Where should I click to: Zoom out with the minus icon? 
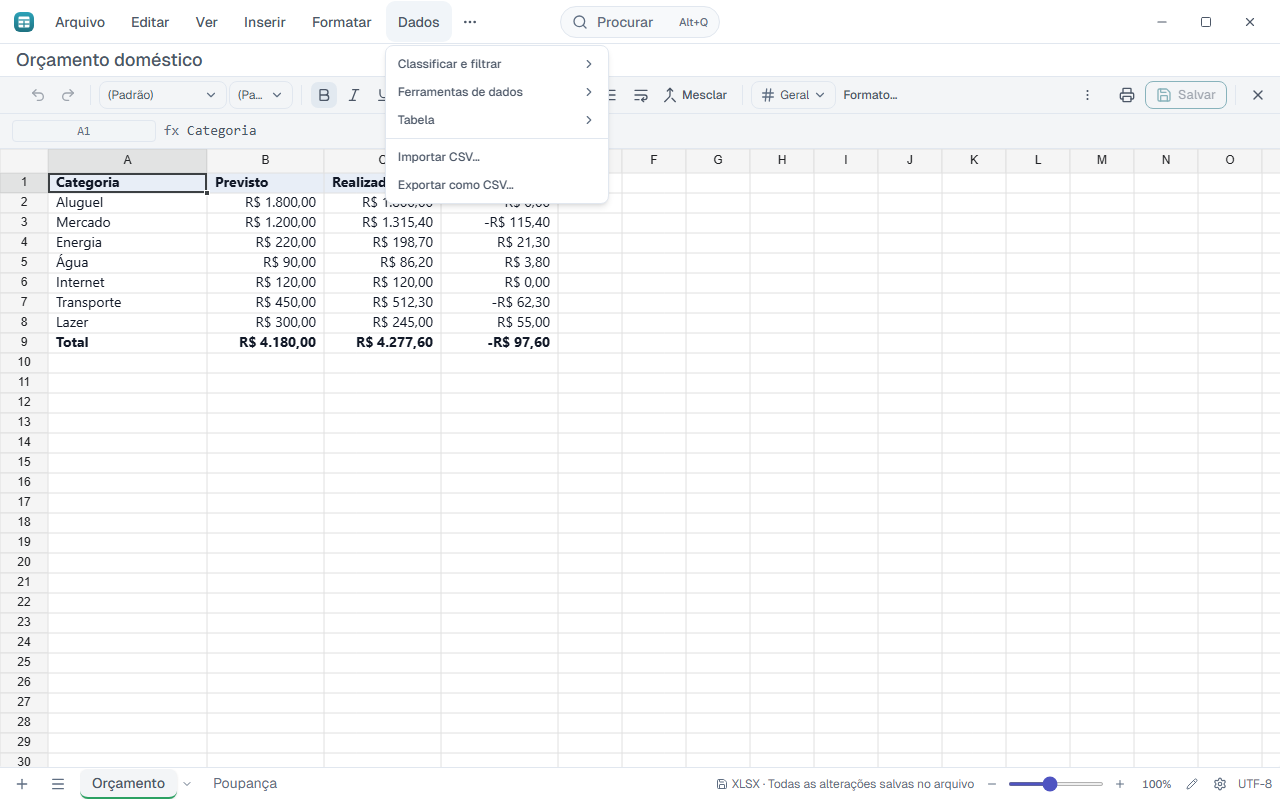(992, 784)
